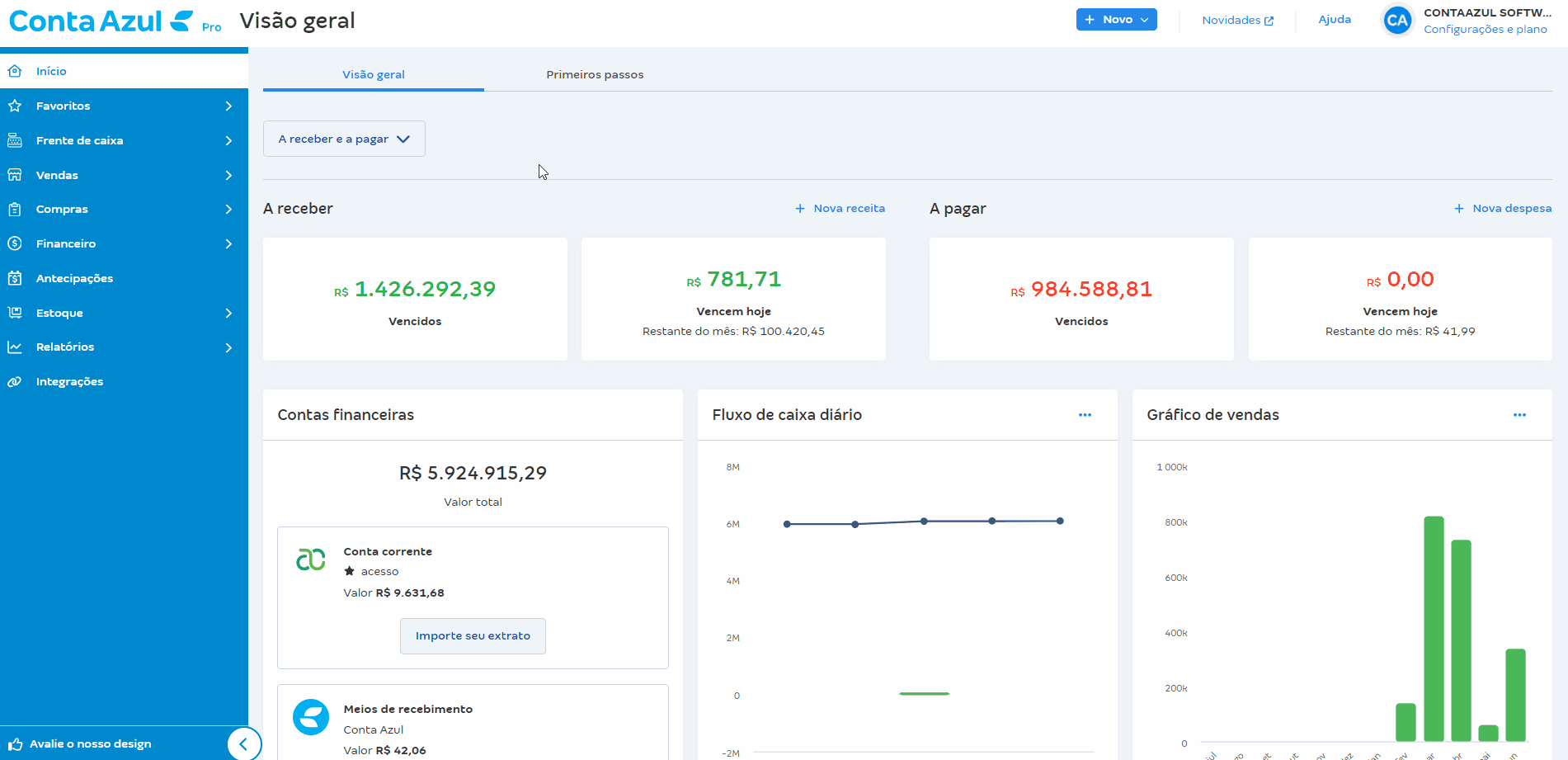Switch to the Primeiros passos tab
Viewport: 1568px width, 760px height.
(x=595, y=74)
